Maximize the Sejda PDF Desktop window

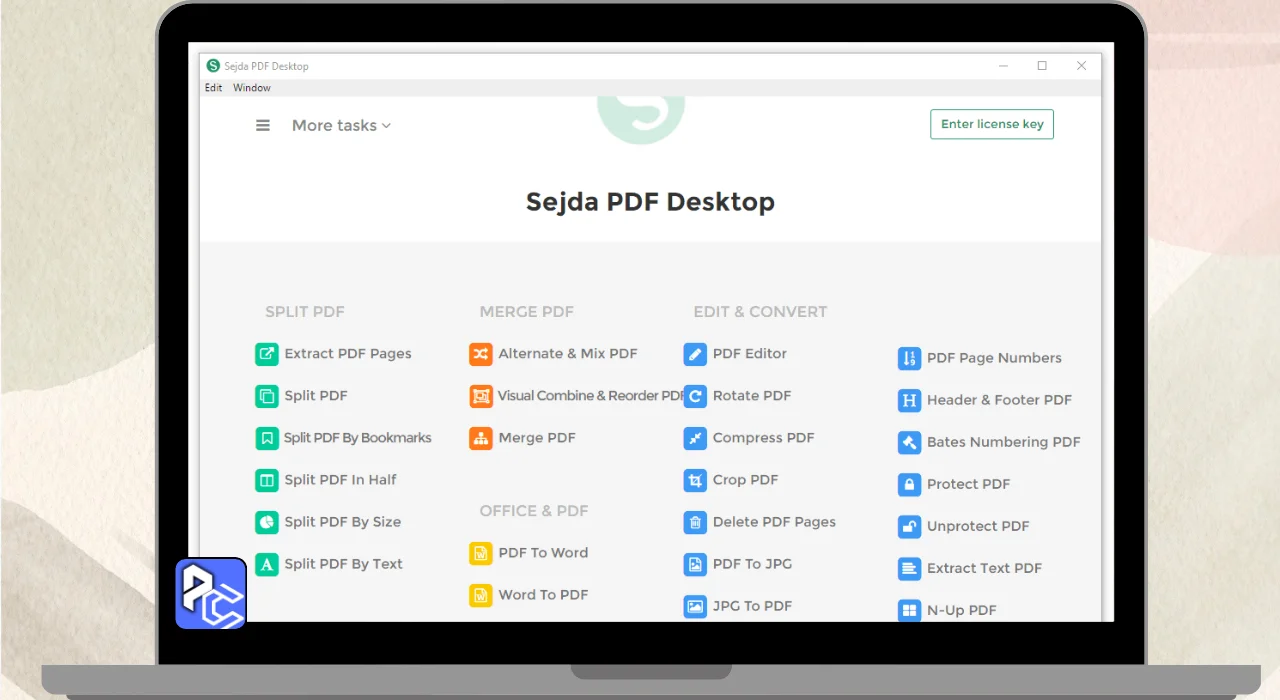click(x=1042, y=66)
